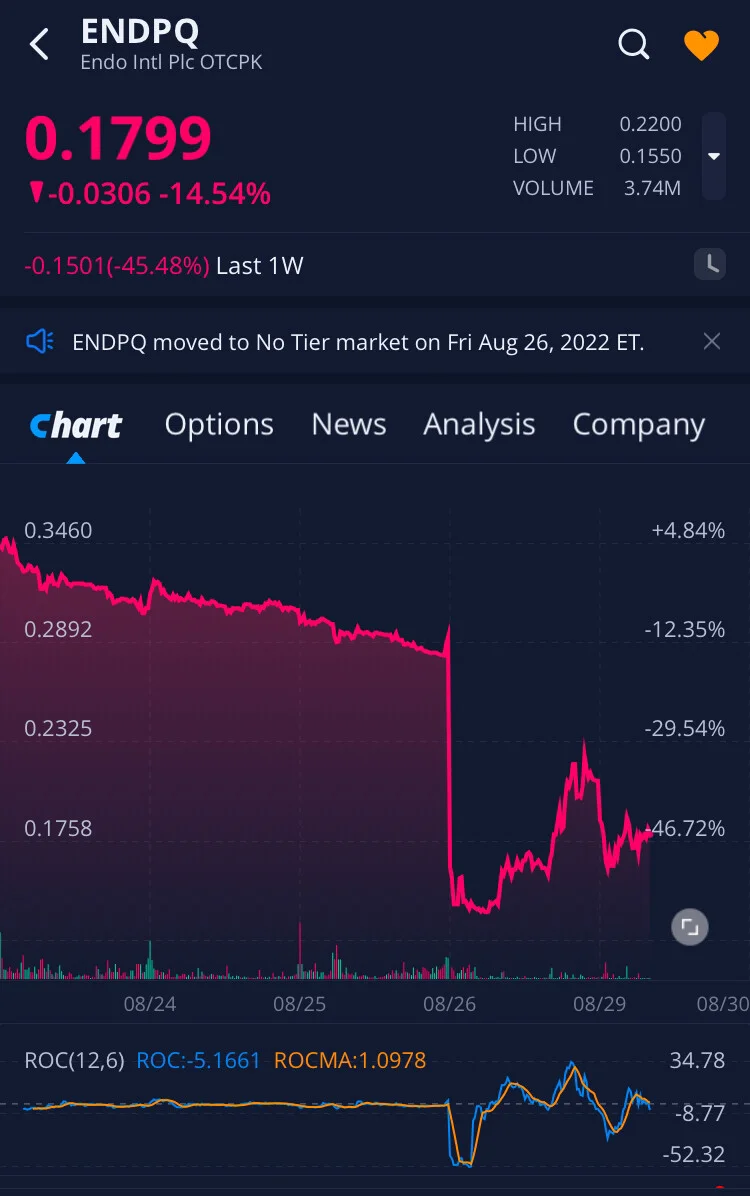The width and height of the screenshot is (750, 1196).
Task: Switch to the Options tab
Action: tap(219, 424)
